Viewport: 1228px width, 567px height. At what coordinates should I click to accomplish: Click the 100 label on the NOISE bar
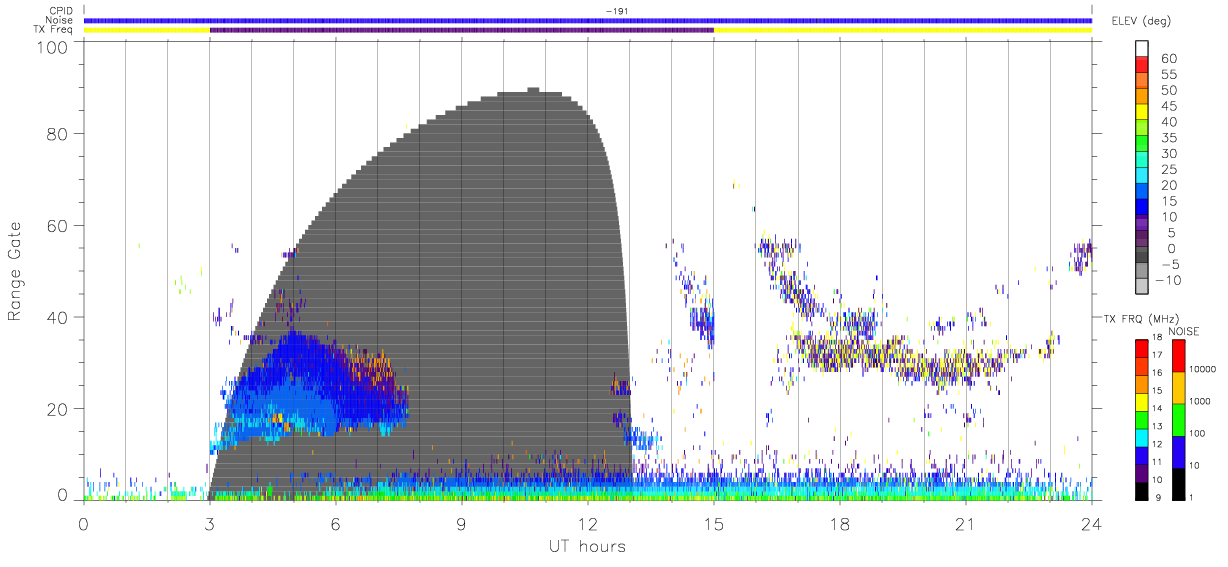(1198, 433)
